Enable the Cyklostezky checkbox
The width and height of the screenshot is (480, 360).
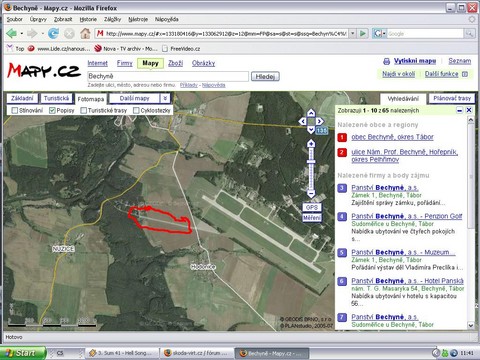tap(136, 110)
